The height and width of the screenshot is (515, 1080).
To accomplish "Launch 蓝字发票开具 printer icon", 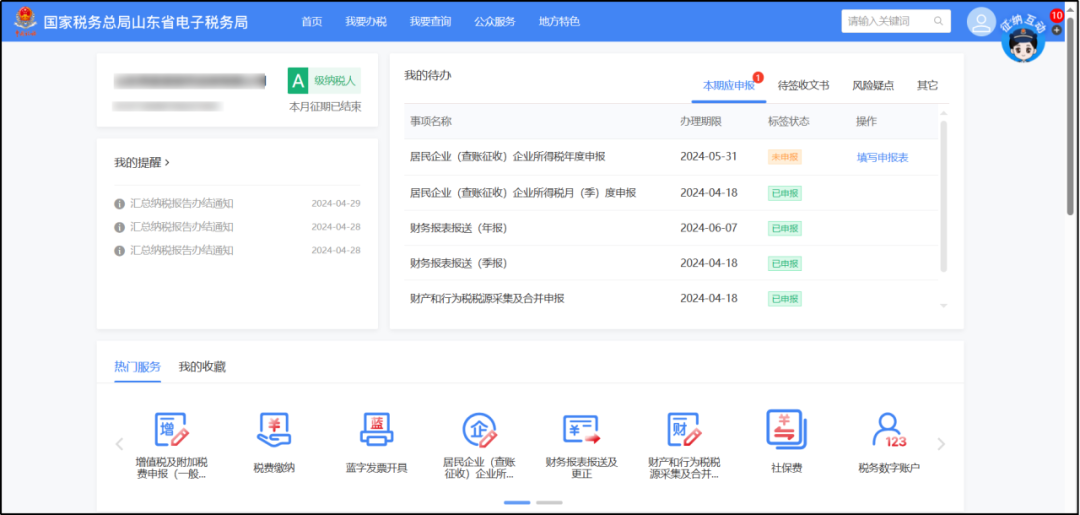I will (376, 430).
